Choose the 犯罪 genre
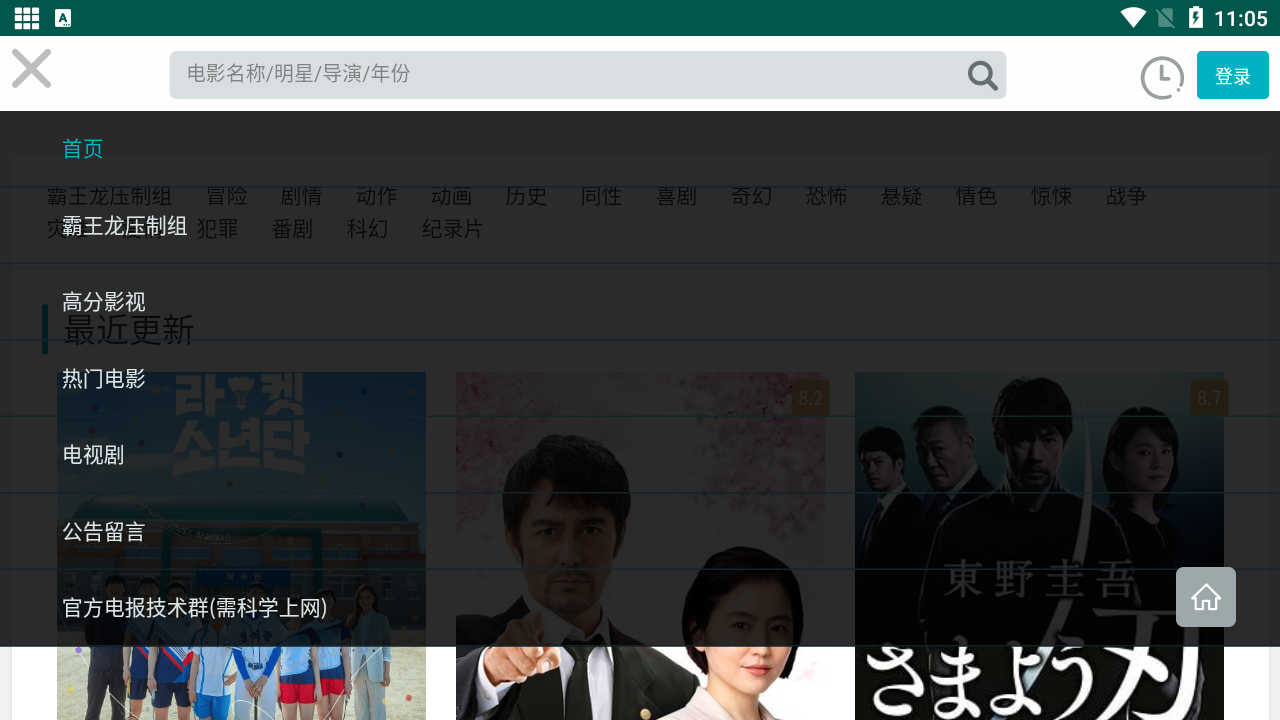 point(218,229)
